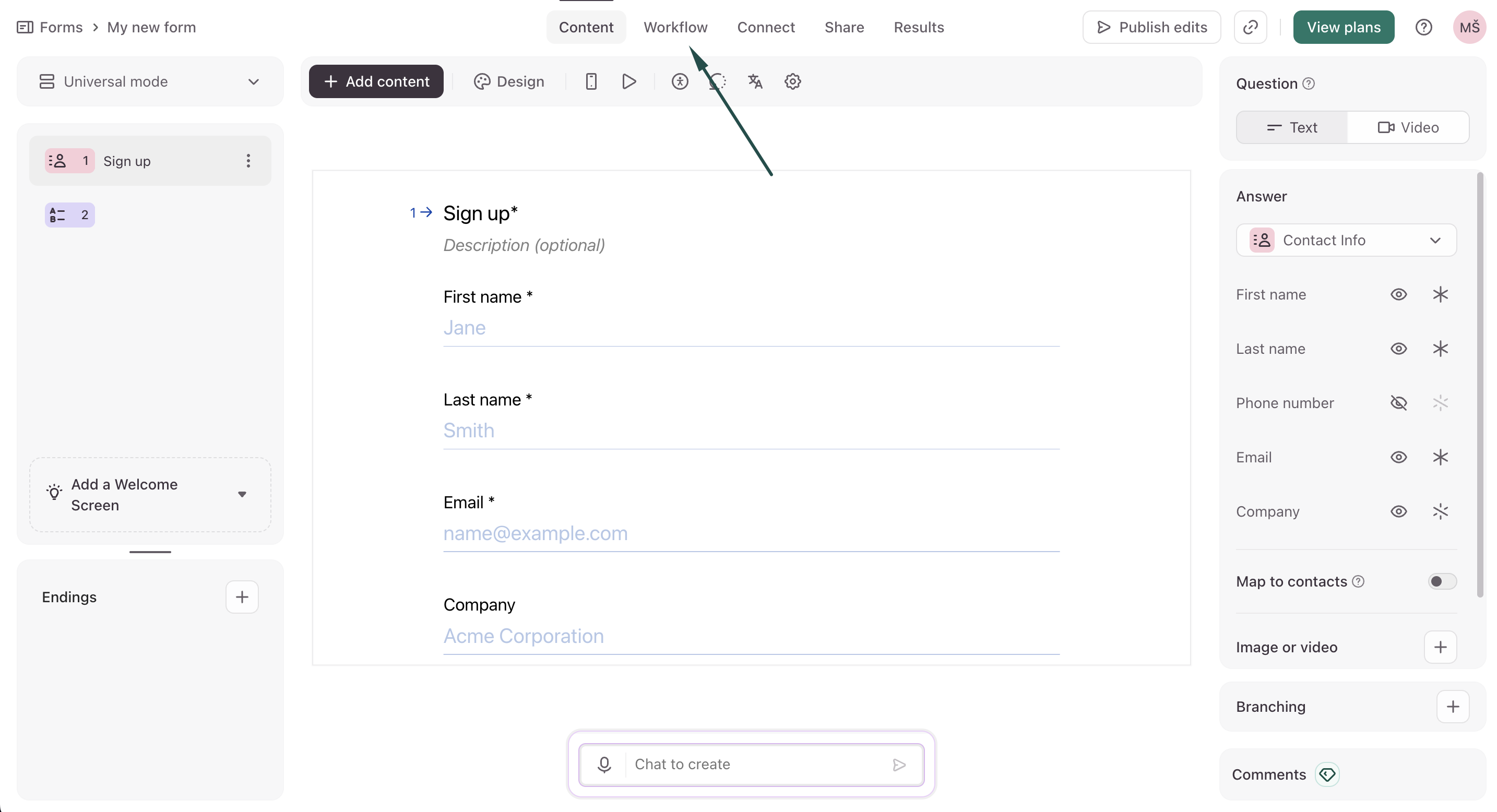This screenshot has width=1497, height=812.
Task: Toggle required asterisk for Company field
Action: point(1440,512)
